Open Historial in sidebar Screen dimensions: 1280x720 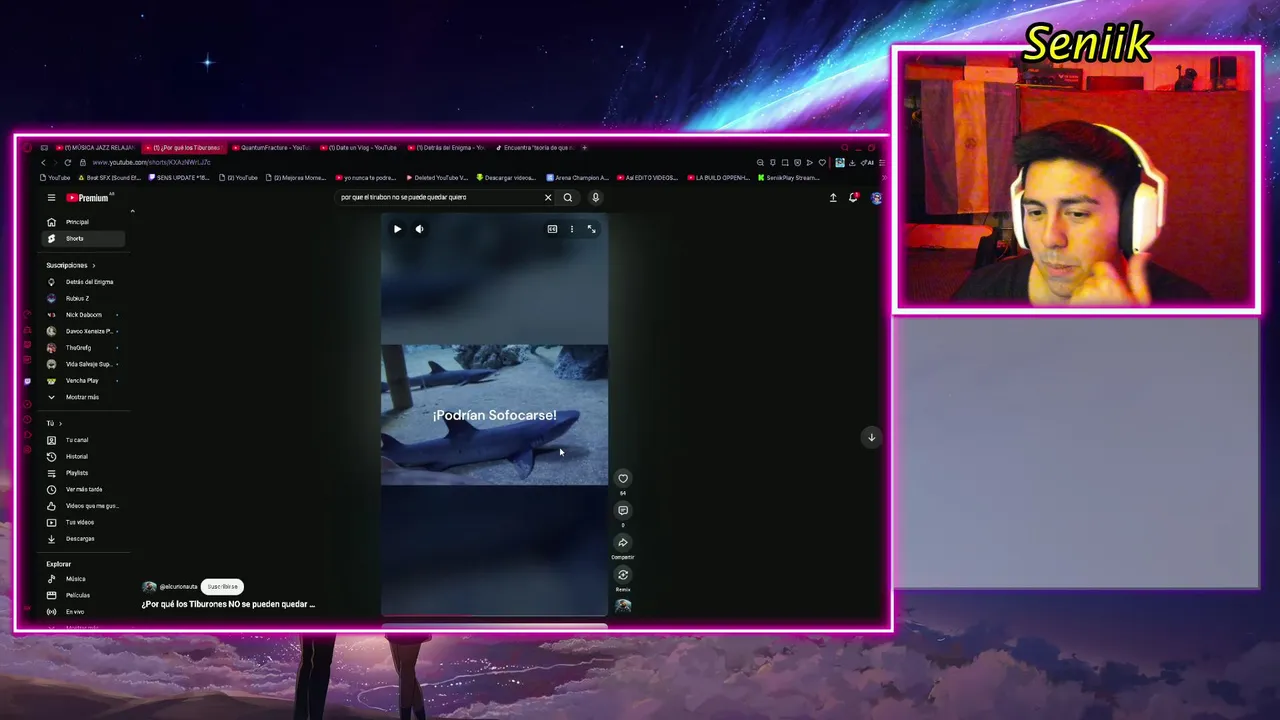coord(84,456)
